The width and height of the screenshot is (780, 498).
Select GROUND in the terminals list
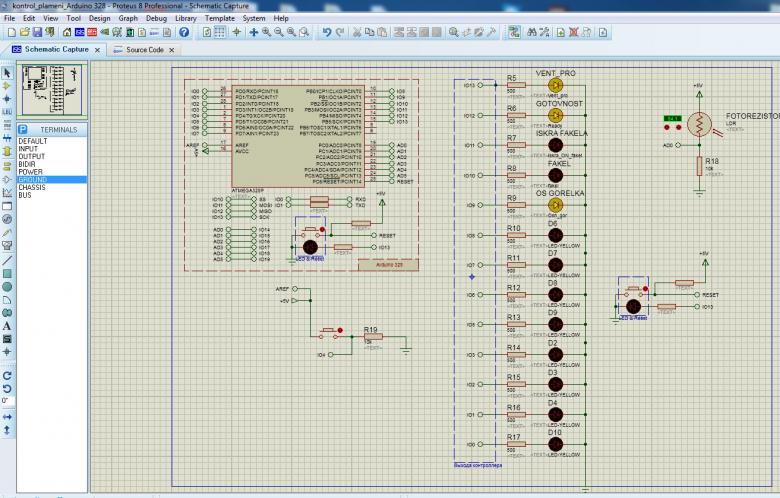[32, 179]
